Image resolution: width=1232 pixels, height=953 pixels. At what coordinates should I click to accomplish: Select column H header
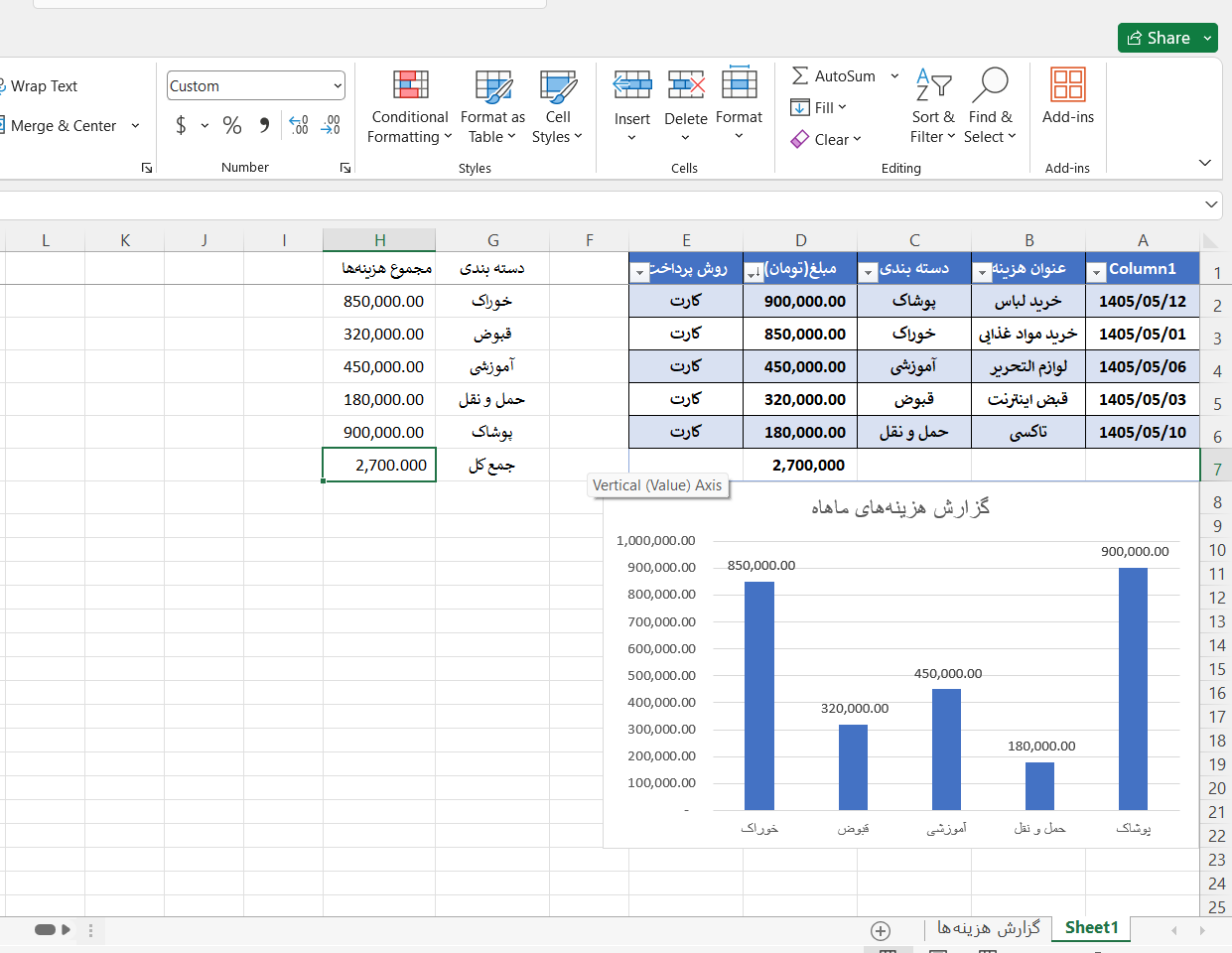click(379, 240)
